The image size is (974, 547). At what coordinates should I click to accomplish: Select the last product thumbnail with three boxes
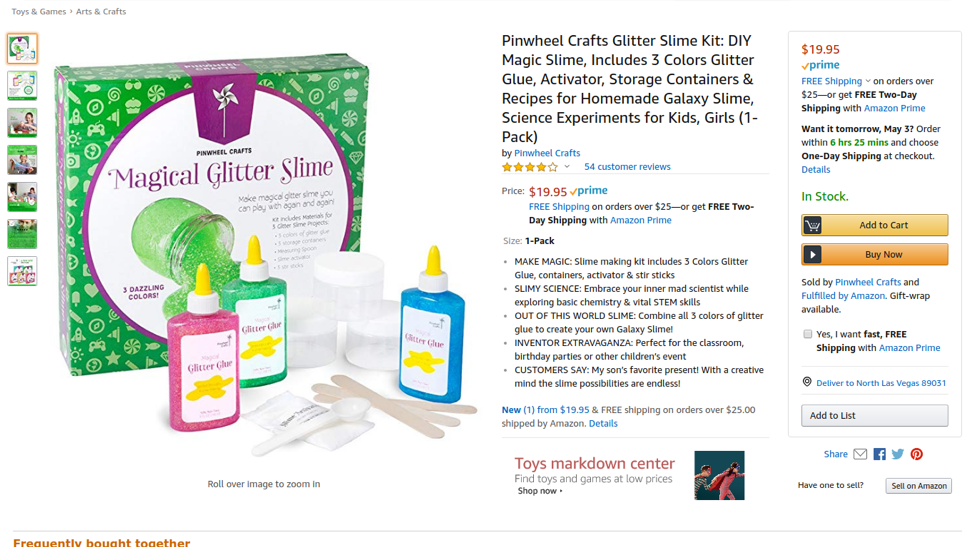(22, 271)
